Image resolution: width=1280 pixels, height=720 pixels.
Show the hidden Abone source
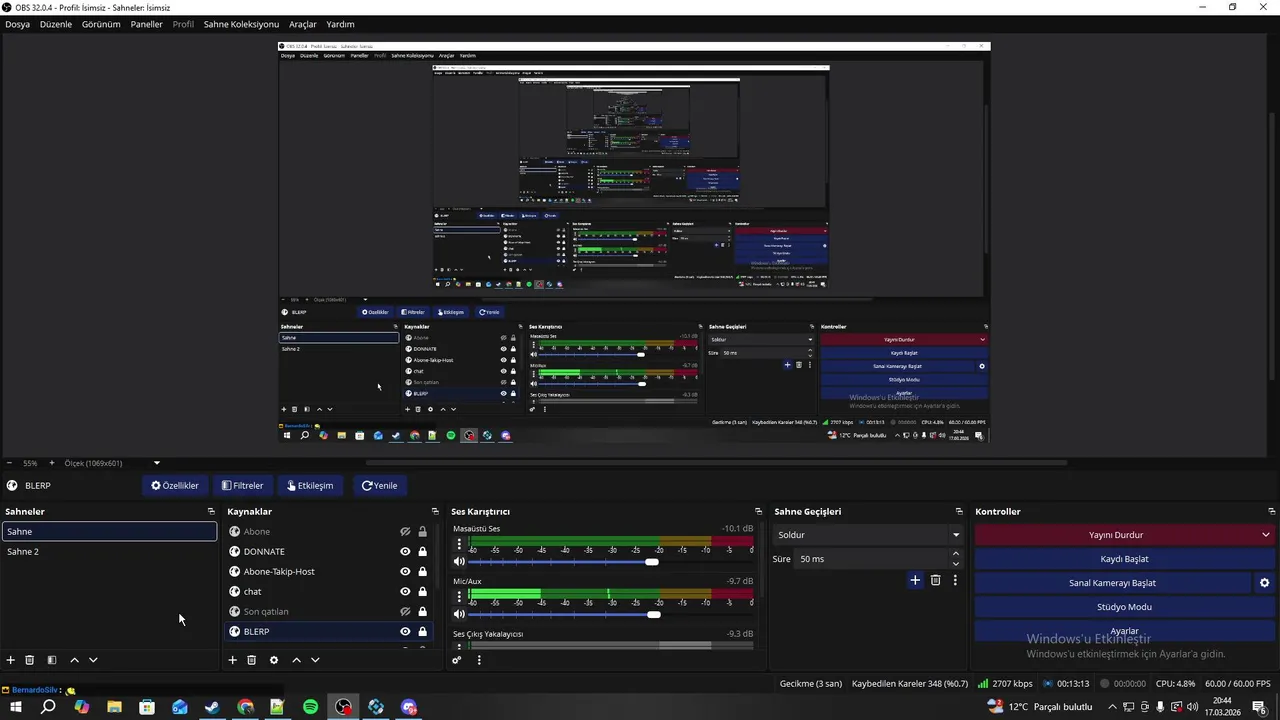coord(405,532)
